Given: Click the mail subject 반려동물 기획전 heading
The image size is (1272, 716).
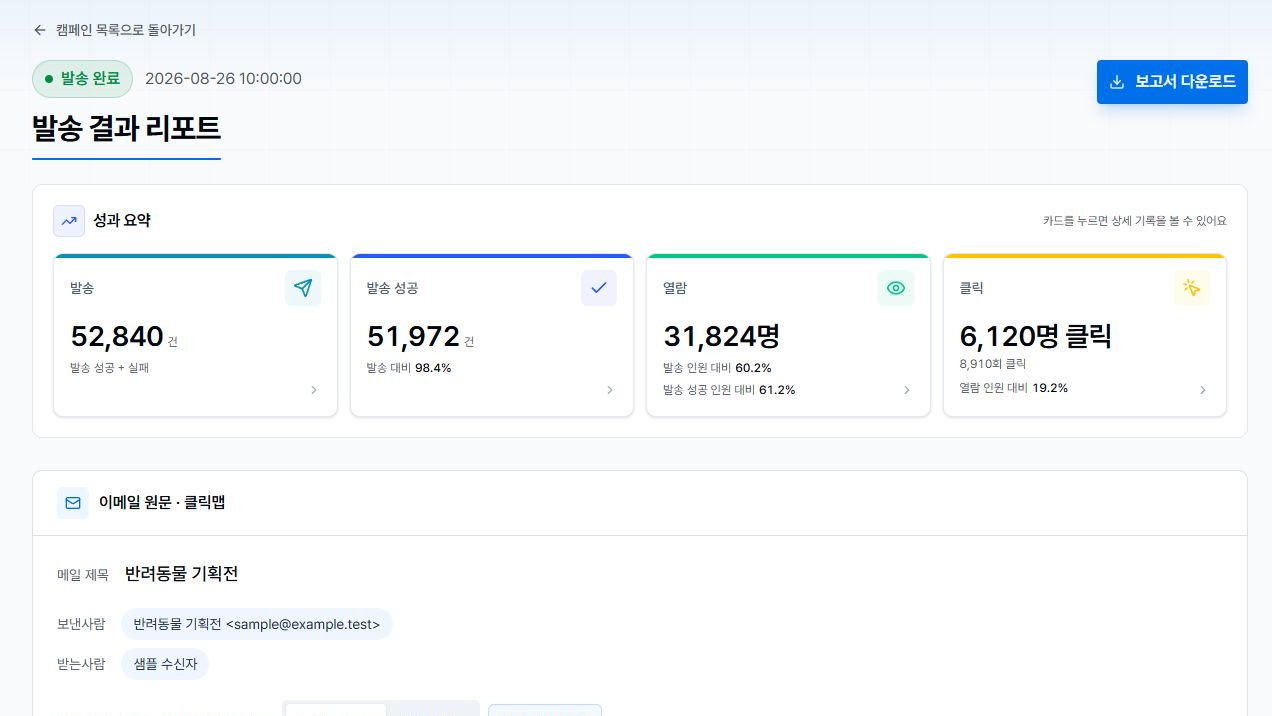Looking at the screenshot, I should (181, 574).
